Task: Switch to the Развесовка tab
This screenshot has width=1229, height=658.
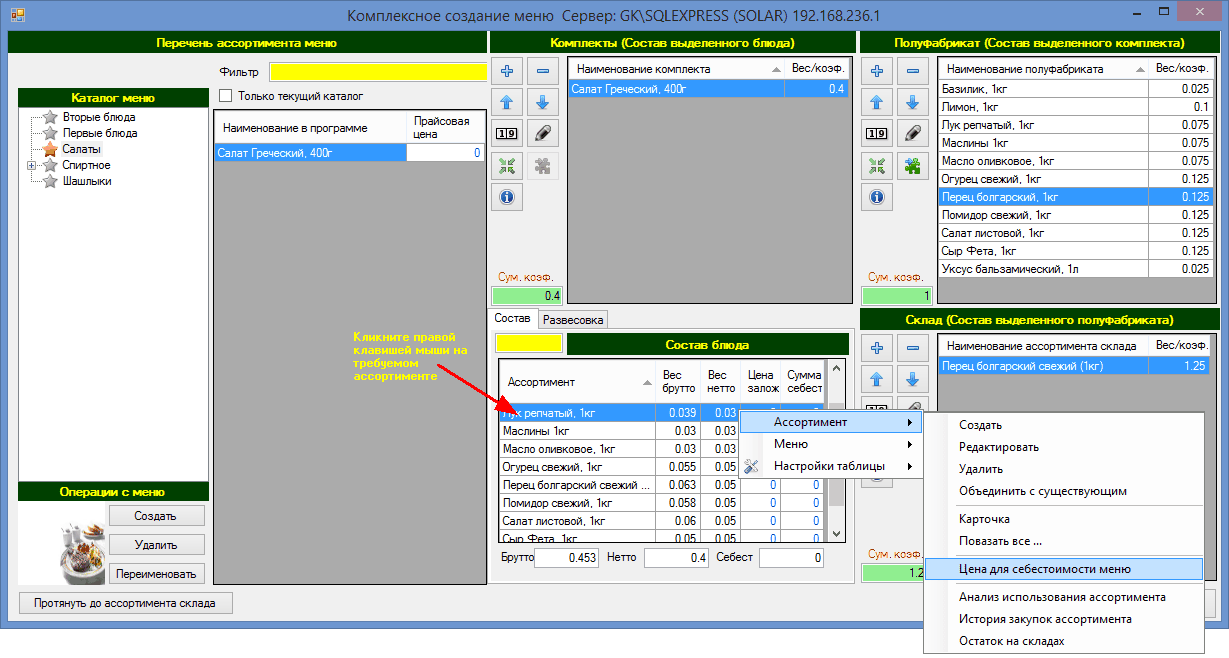Action: (573, 320)
